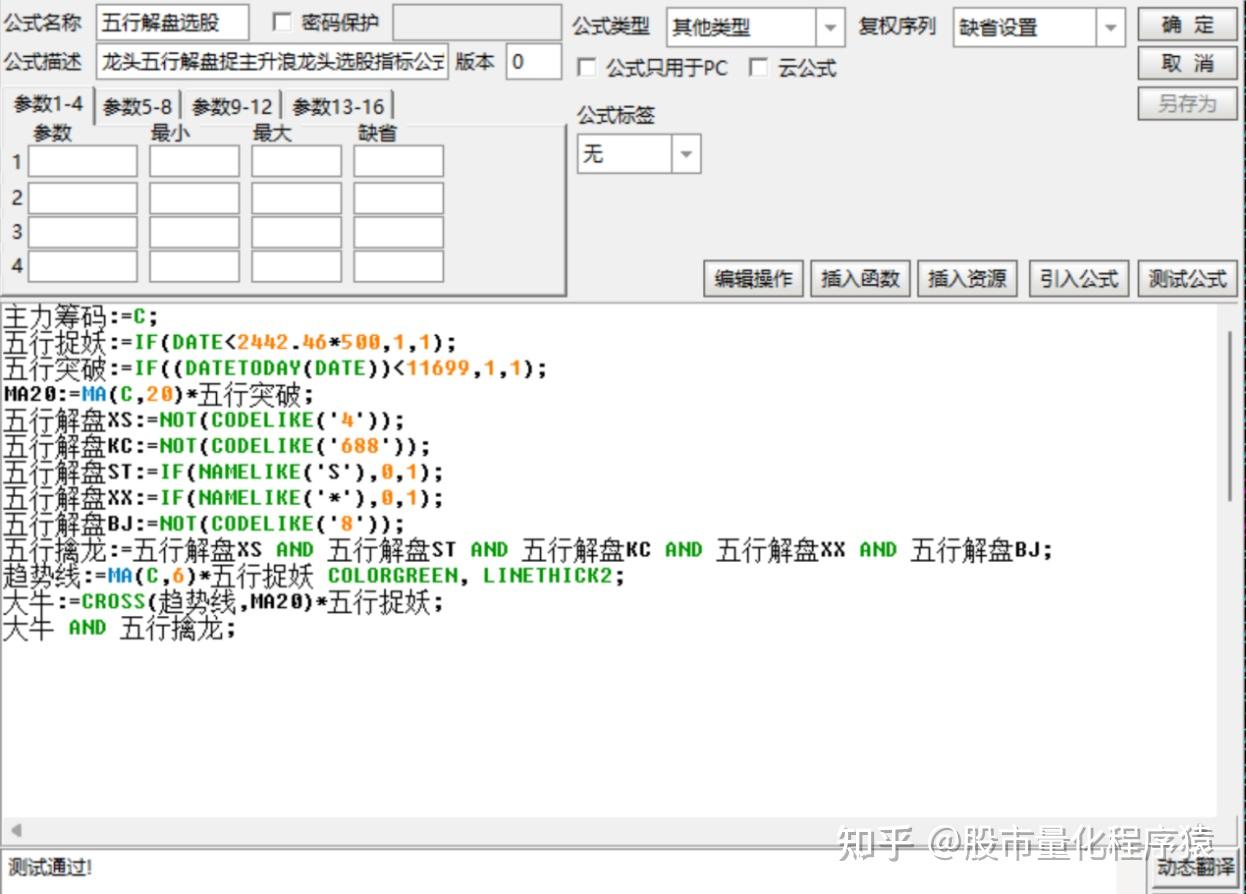
Task: Tick the 公式只用于PC checkbox
Action: pyautogui.click(x=587, y=68)
